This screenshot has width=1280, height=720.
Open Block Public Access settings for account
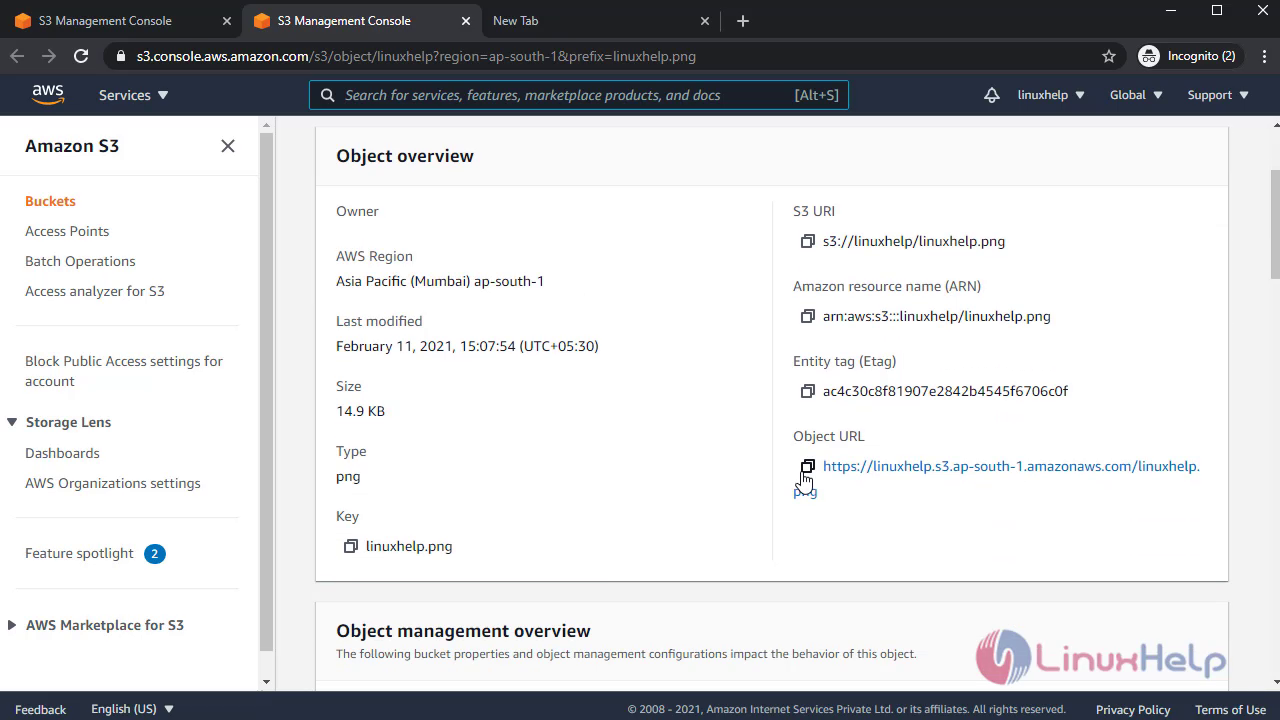(x=124, y=371)
